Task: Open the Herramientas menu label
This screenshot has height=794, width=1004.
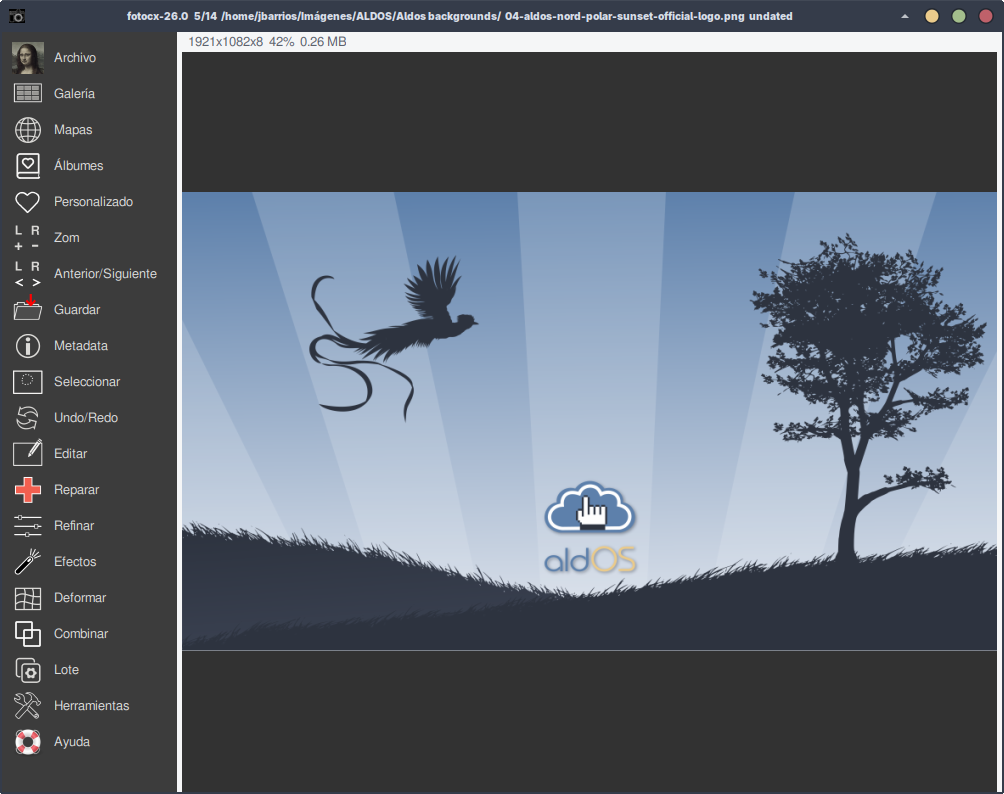Action: click(92, 706)
